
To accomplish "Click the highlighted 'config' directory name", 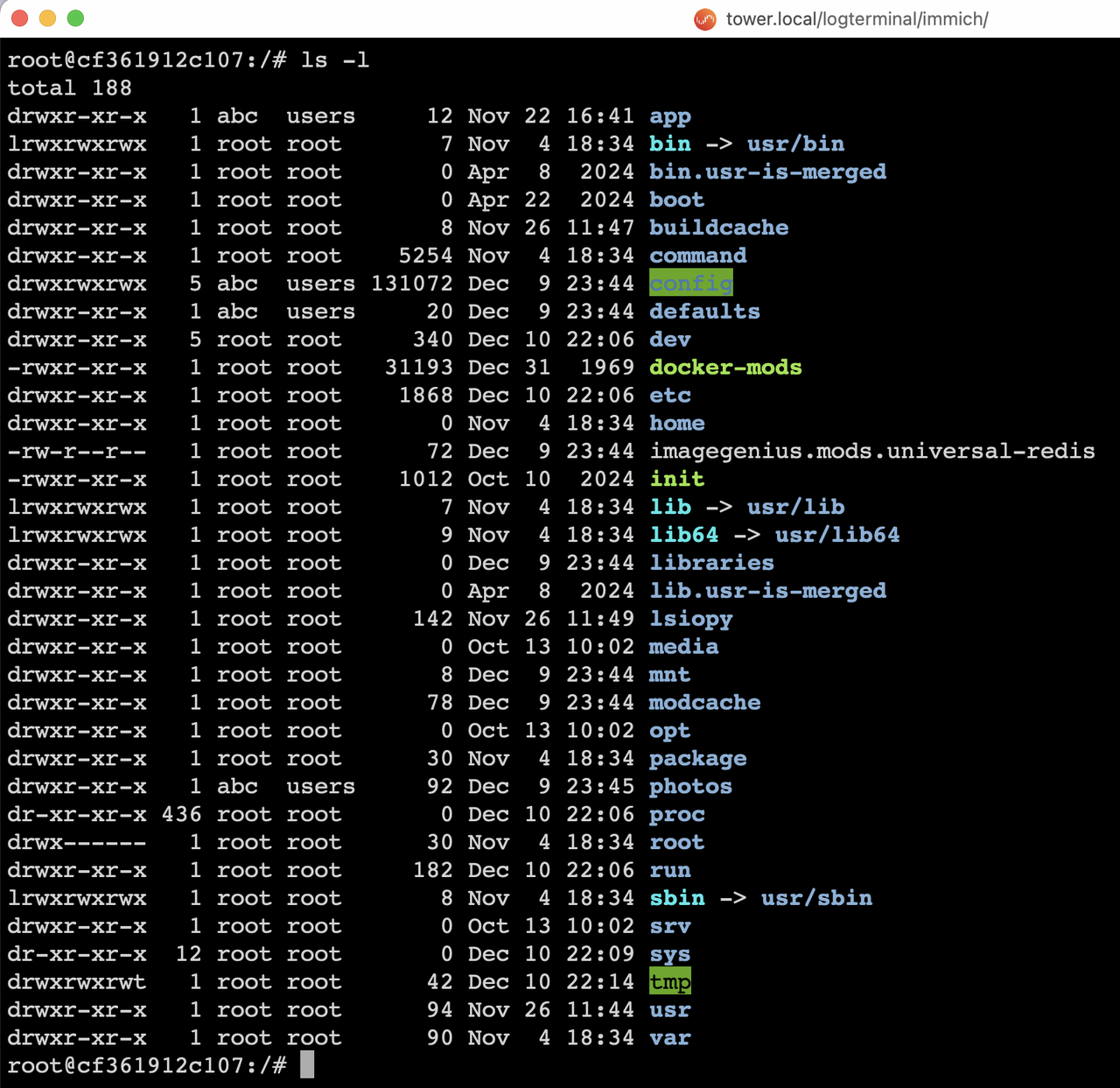I will [x=691, y=284].
